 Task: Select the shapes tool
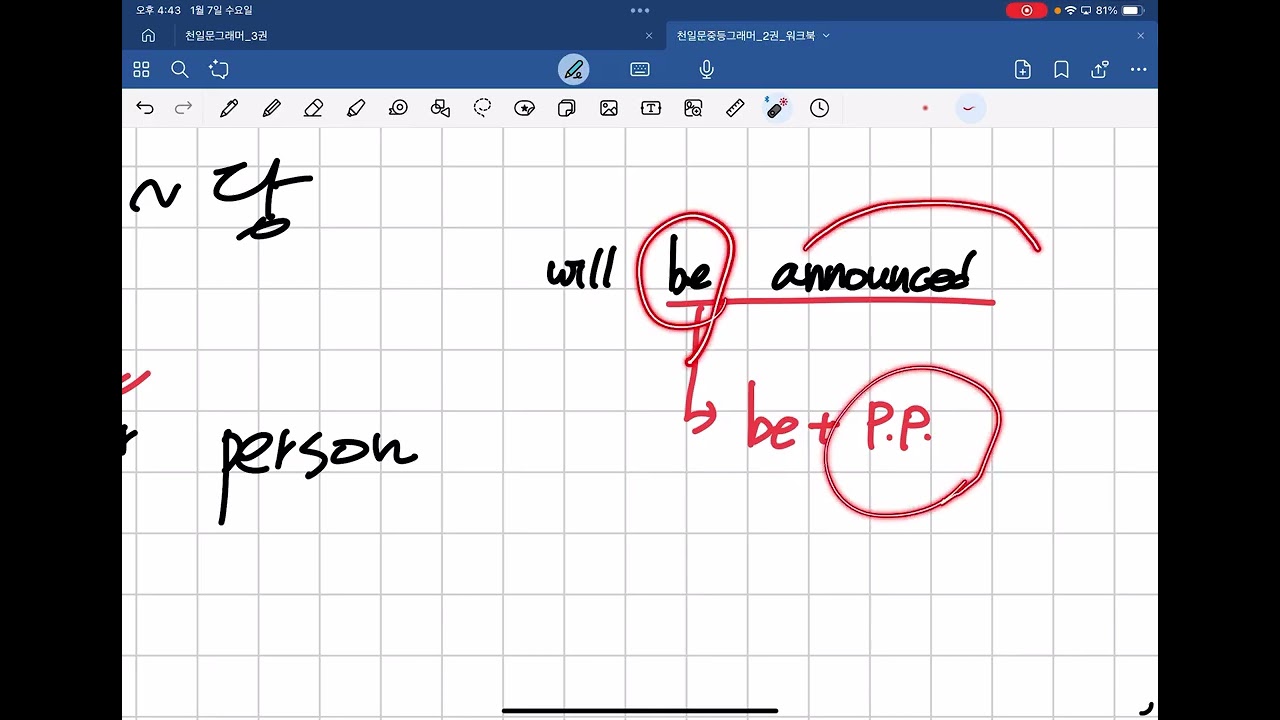[x=440, y=108]
